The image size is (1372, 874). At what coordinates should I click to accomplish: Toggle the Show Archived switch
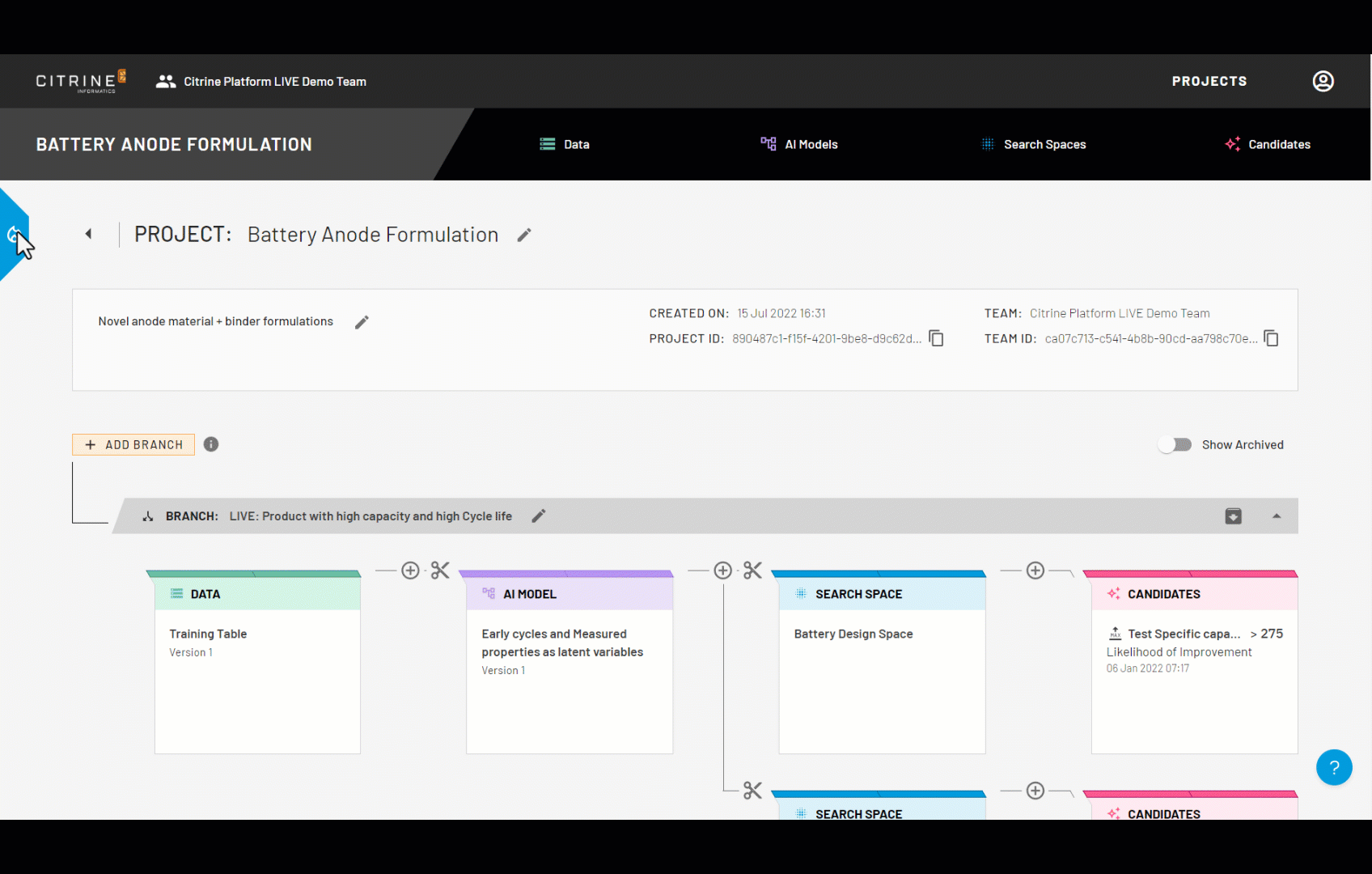tap(1175, 444)
